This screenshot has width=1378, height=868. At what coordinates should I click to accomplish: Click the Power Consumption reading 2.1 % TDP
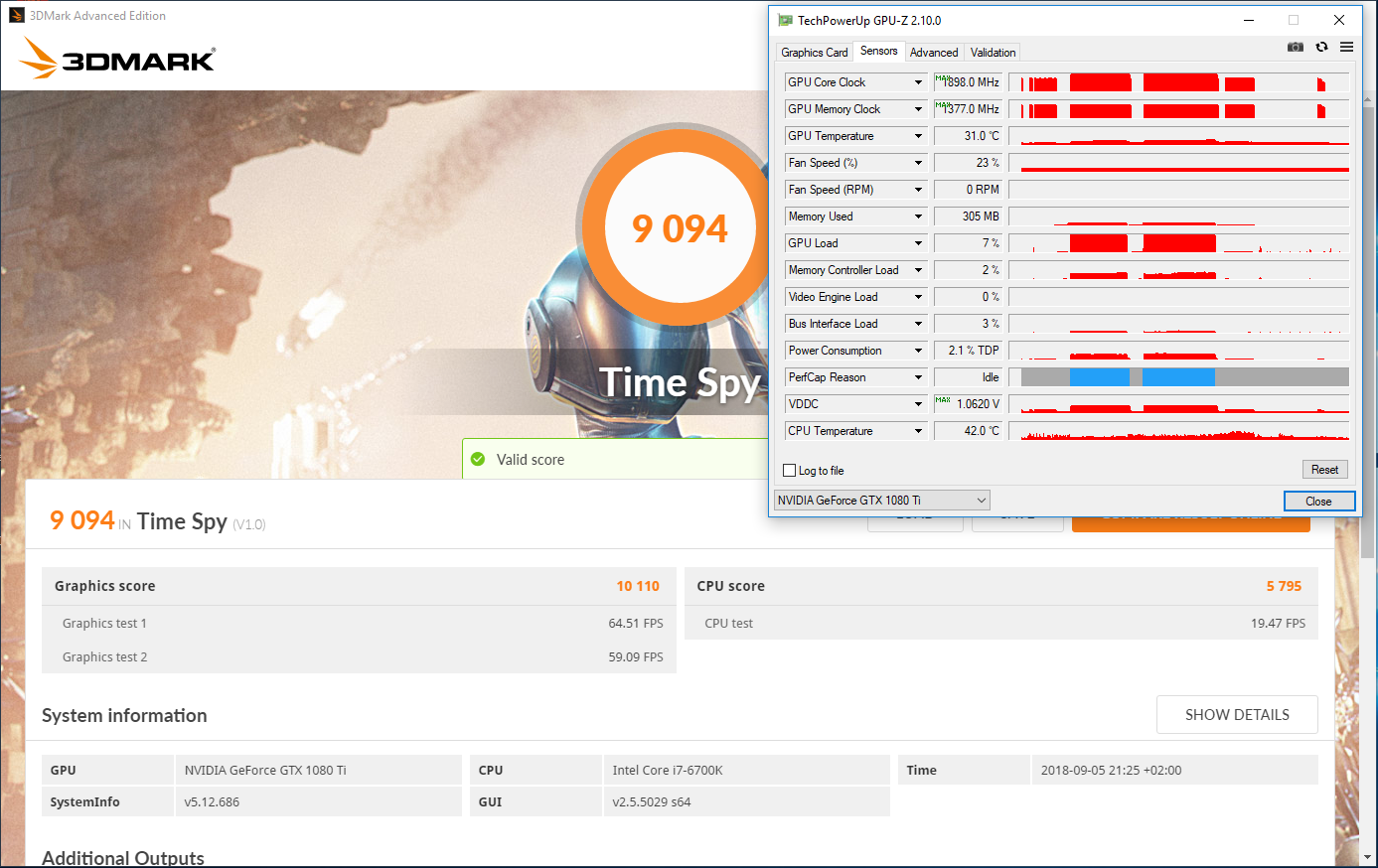tap(969, 351)
